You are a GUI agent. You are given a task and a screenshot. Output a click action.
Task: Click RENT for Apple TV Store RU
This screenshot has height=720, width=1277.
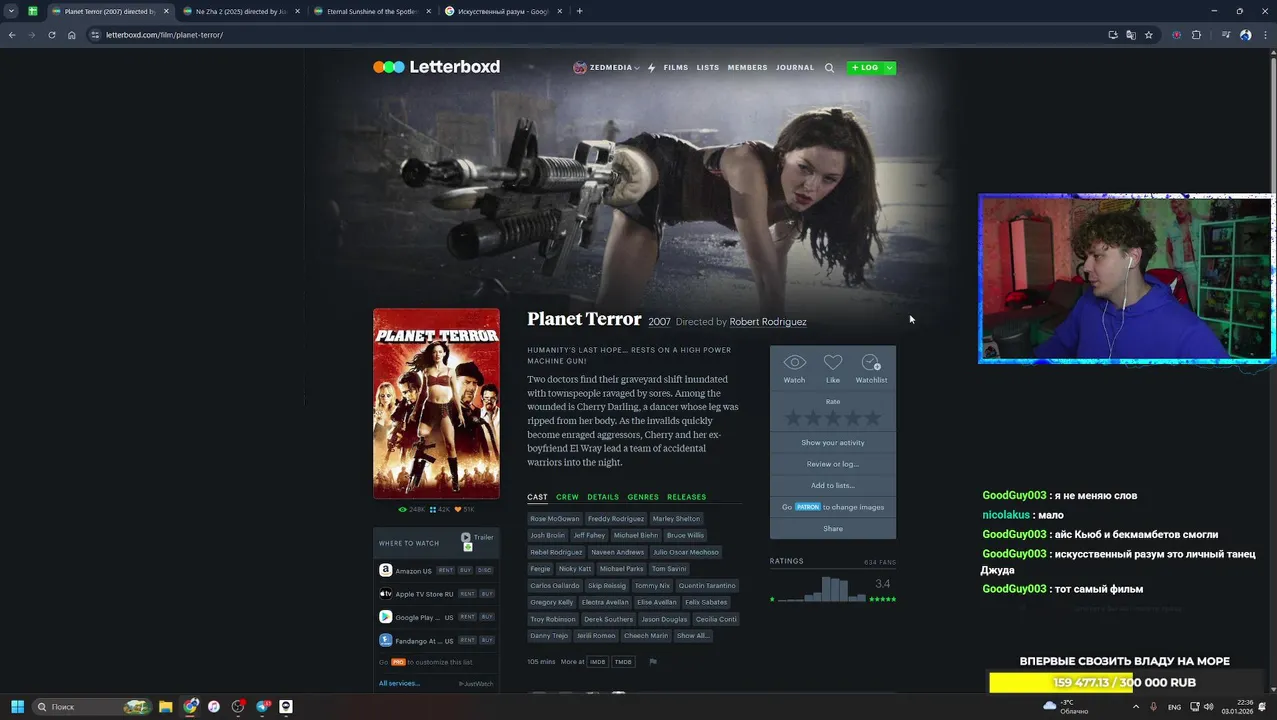click(467, 594)
